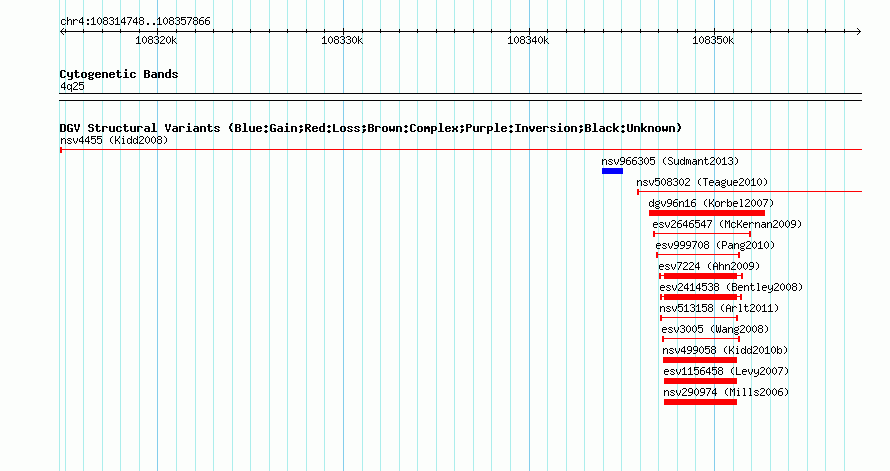Click the thin red line under esv999708
The image size is (890, 471).
pyautogui.click(x=698, y=255)
